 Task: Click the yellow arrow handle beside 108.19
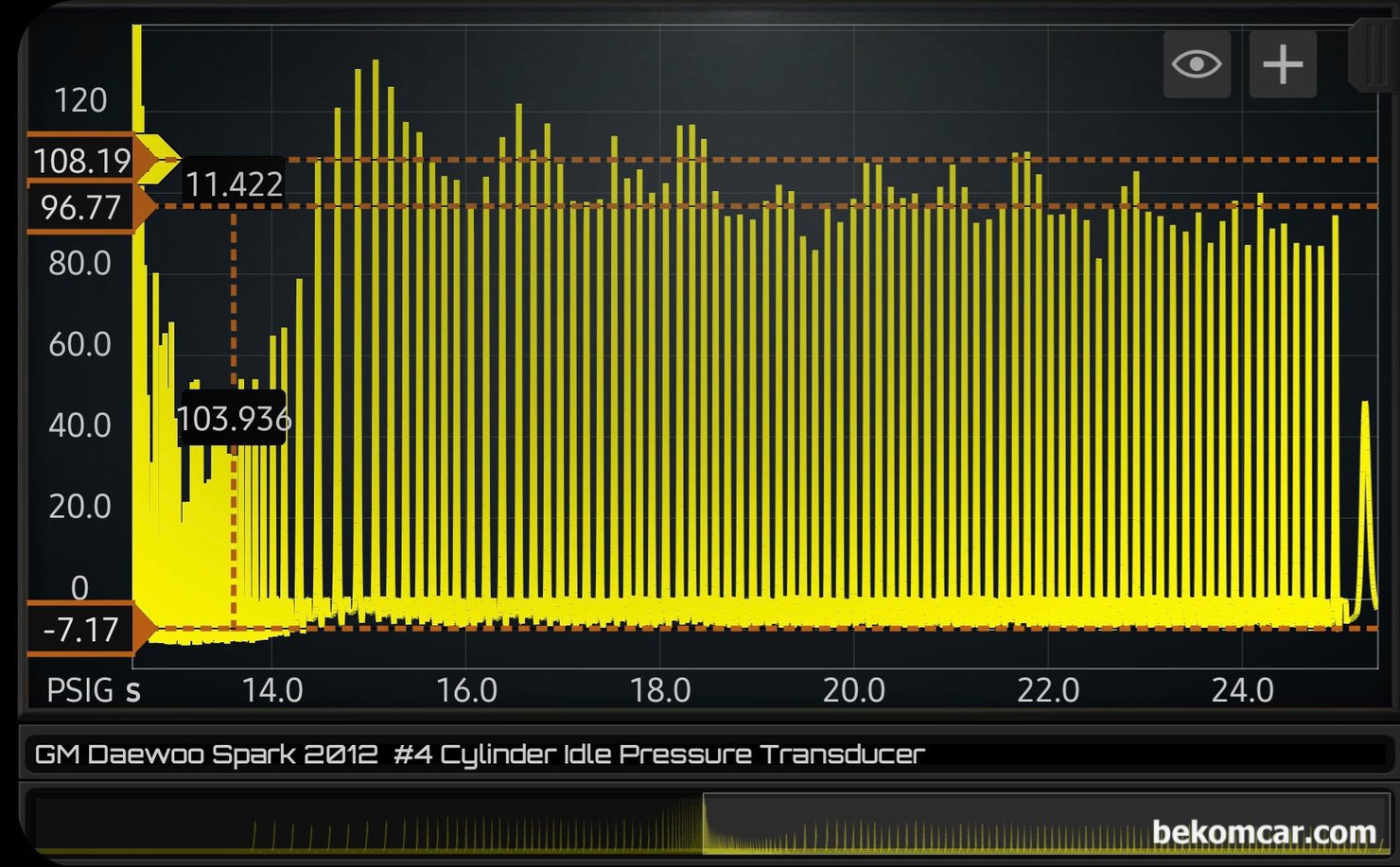[156, 158]
